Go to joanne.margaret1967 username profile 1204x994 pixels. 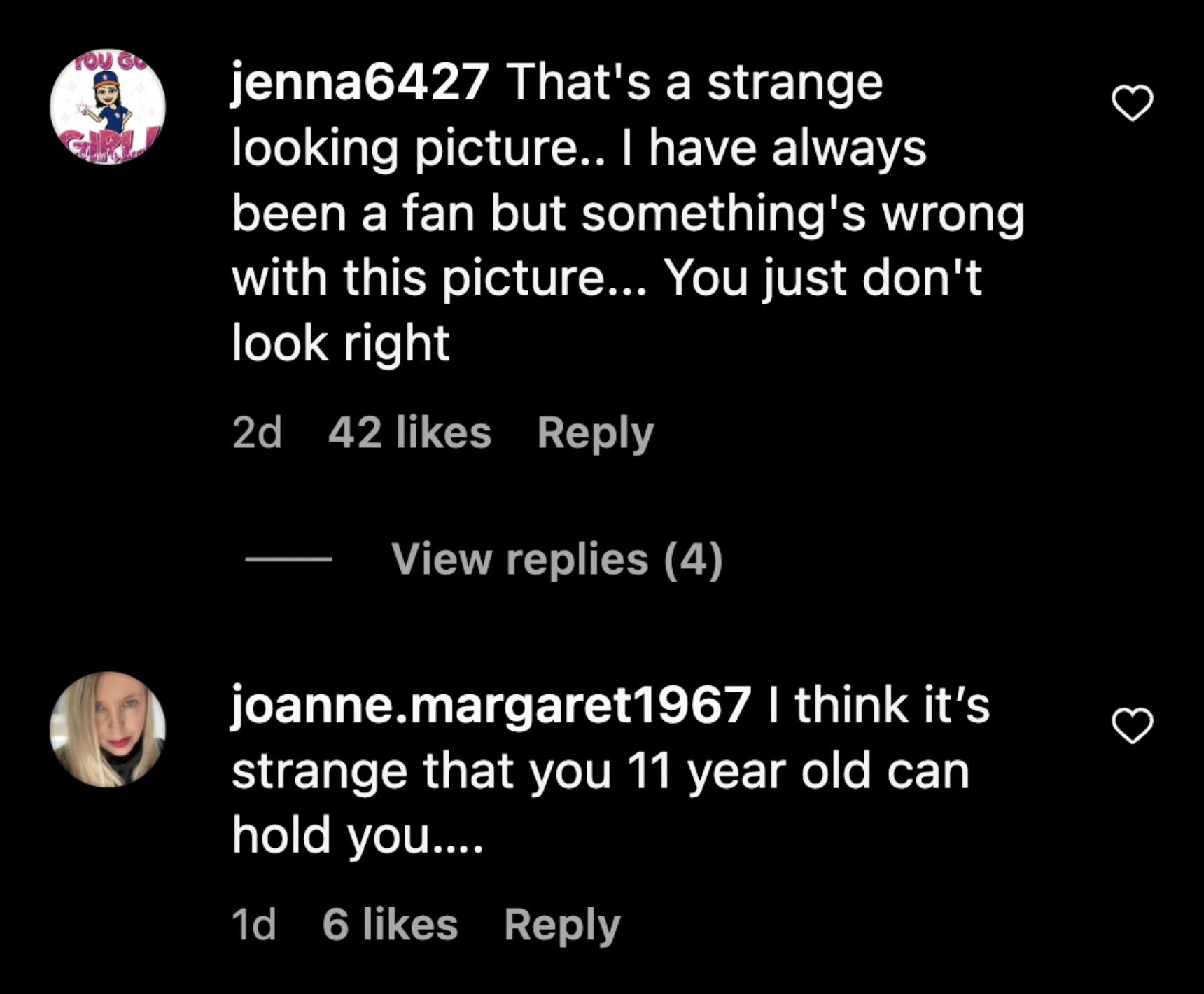click(x=491, y=705)
